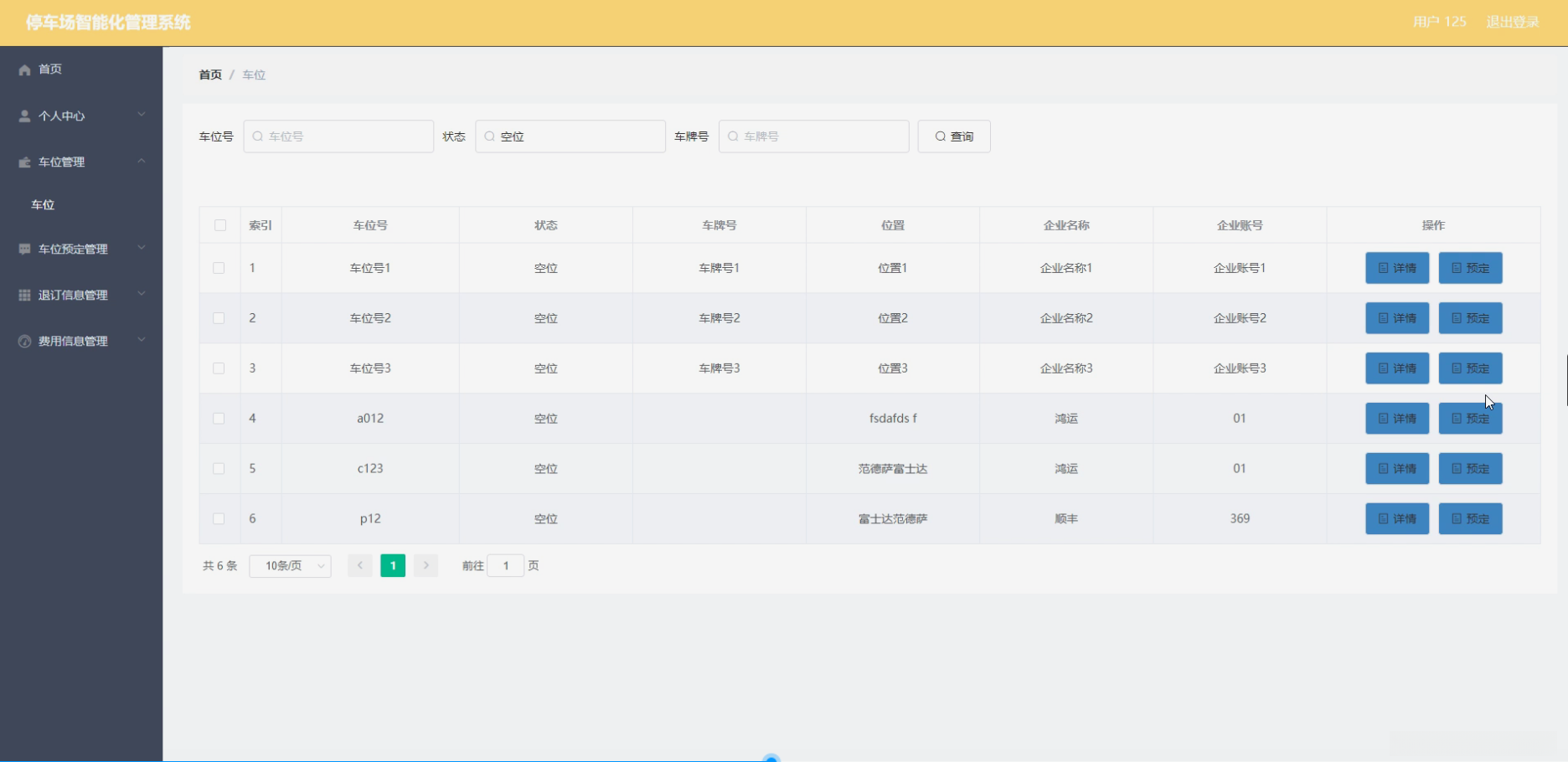View 详情 for 车位号3
1568x762 pixels.
pyautogui.click(x=1397, y=368)
